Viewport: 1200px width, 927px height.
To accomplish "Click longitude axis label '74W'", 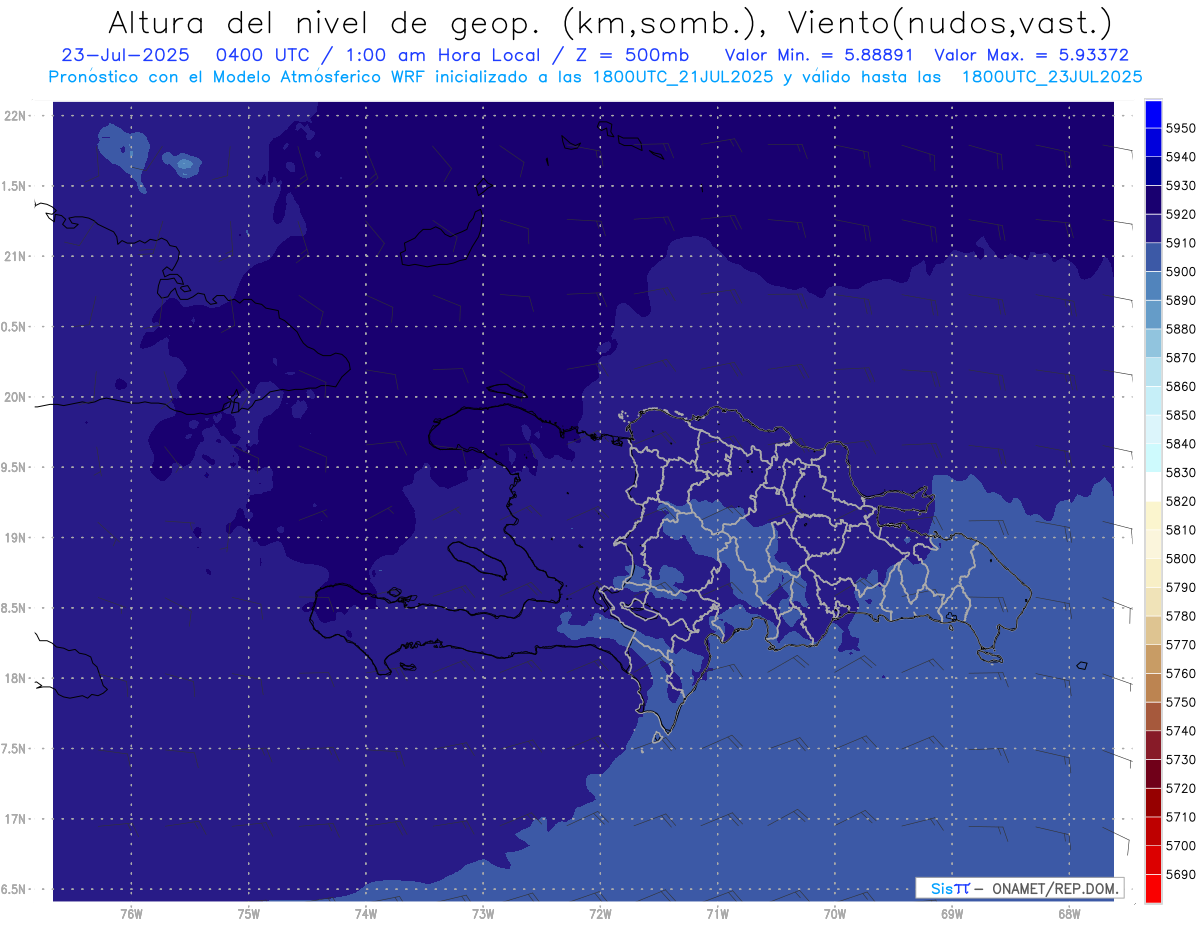I will [x=366, y=913].
